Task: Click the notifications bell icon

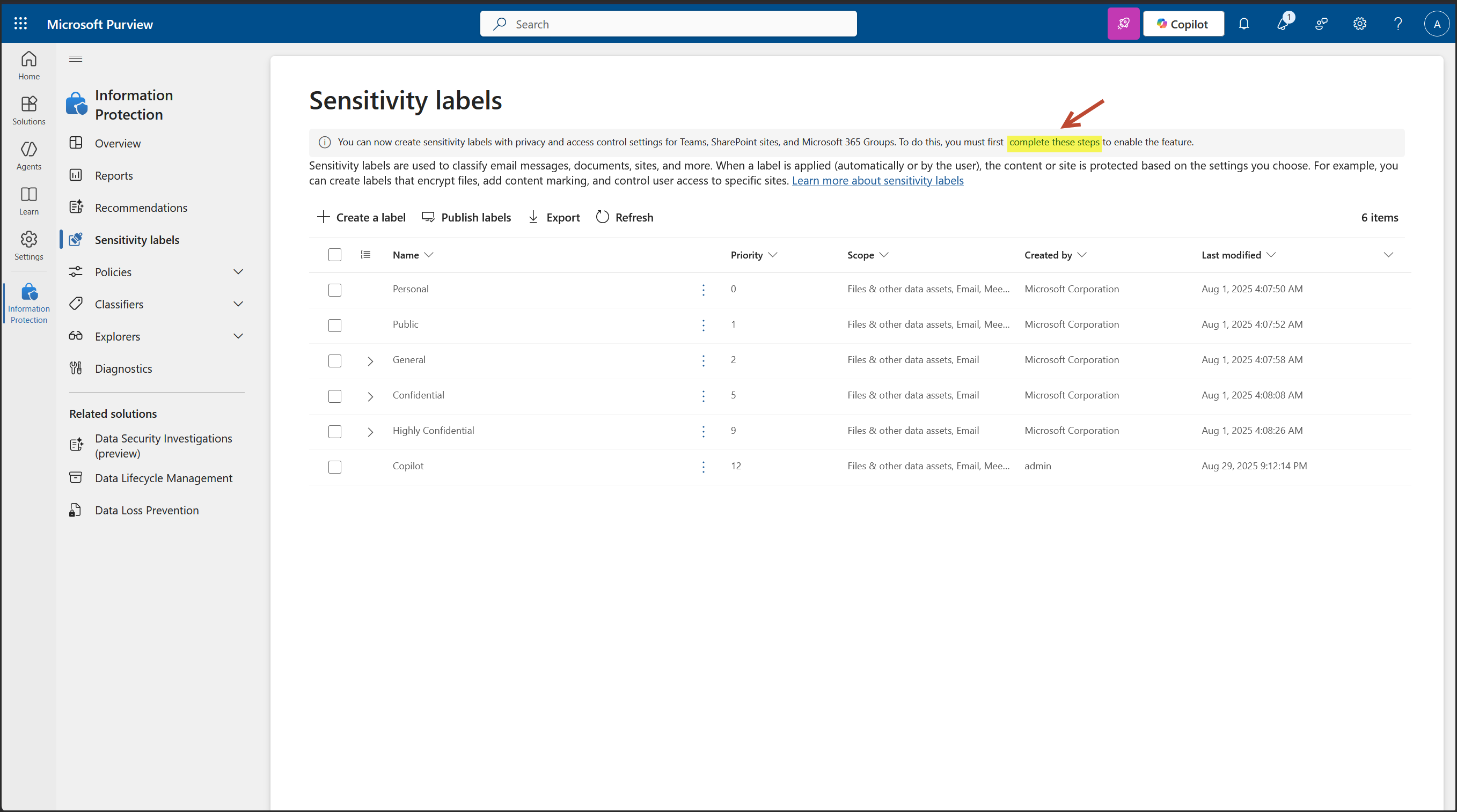Action: click(x=1243, y=24)
